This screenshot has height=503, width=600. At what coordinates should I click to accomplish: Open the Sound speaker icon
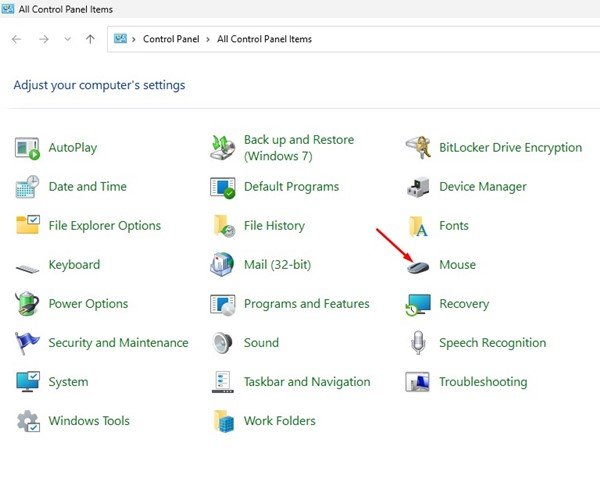pyautogui.click(x=222, y=343)
